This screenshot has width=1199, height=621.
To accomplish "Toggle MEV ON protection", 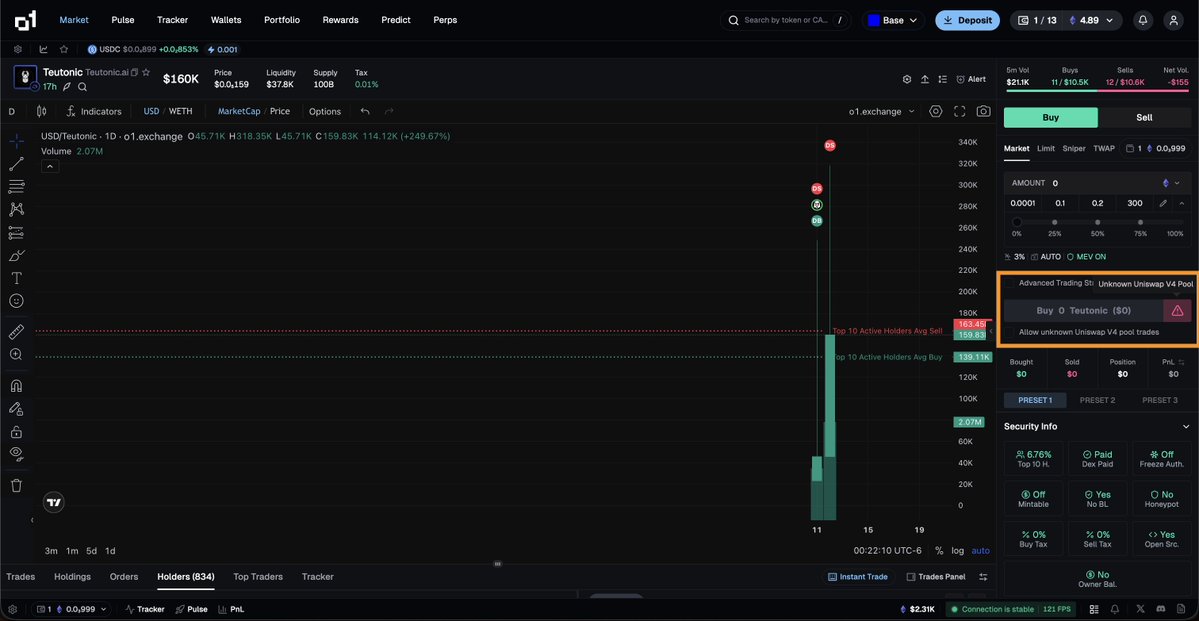I will [1086, 257].
